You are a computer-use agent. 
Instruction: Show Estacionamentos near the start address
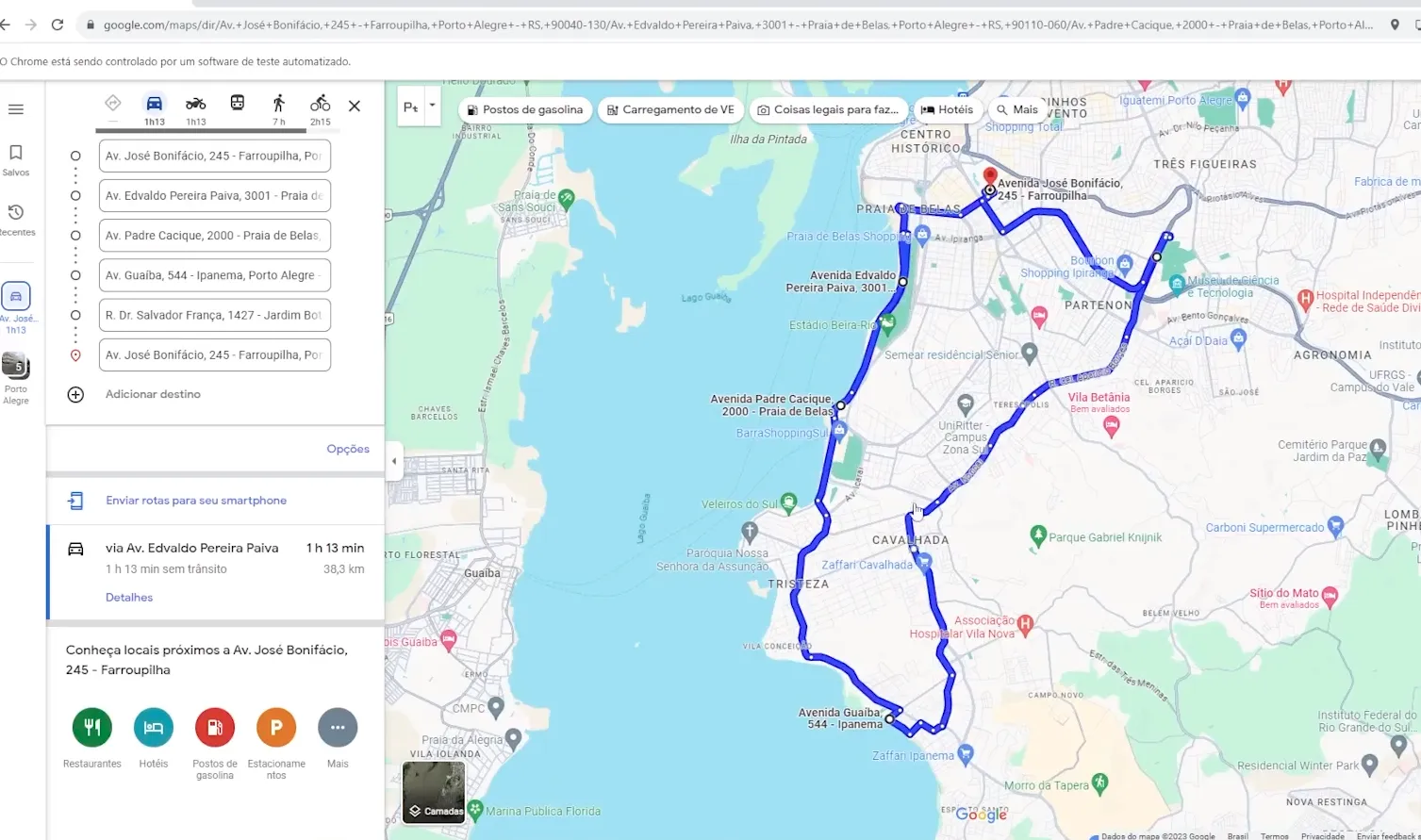275,727
